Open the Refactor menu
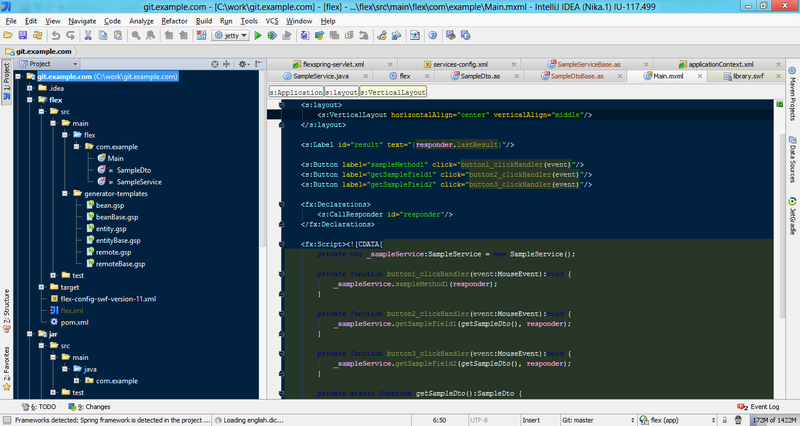The height and width of the screenshot is (426, 800). (174, 21)
